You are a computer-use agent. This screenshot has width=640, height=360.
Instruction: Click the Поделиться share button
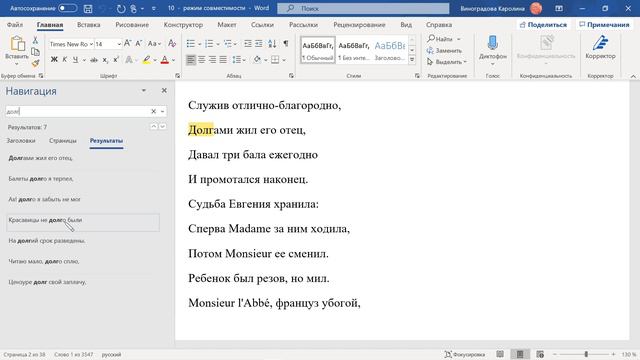click(x=543, y=25)
